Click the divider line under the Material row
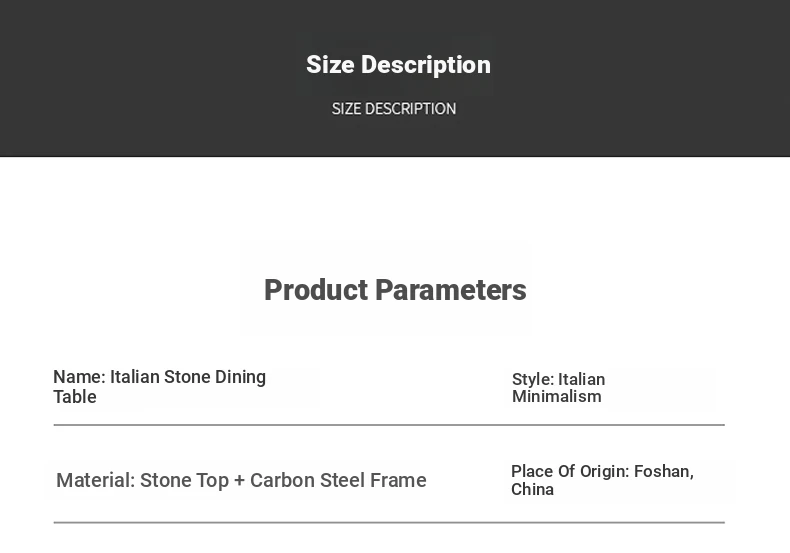790x553 pixels. 389,523
